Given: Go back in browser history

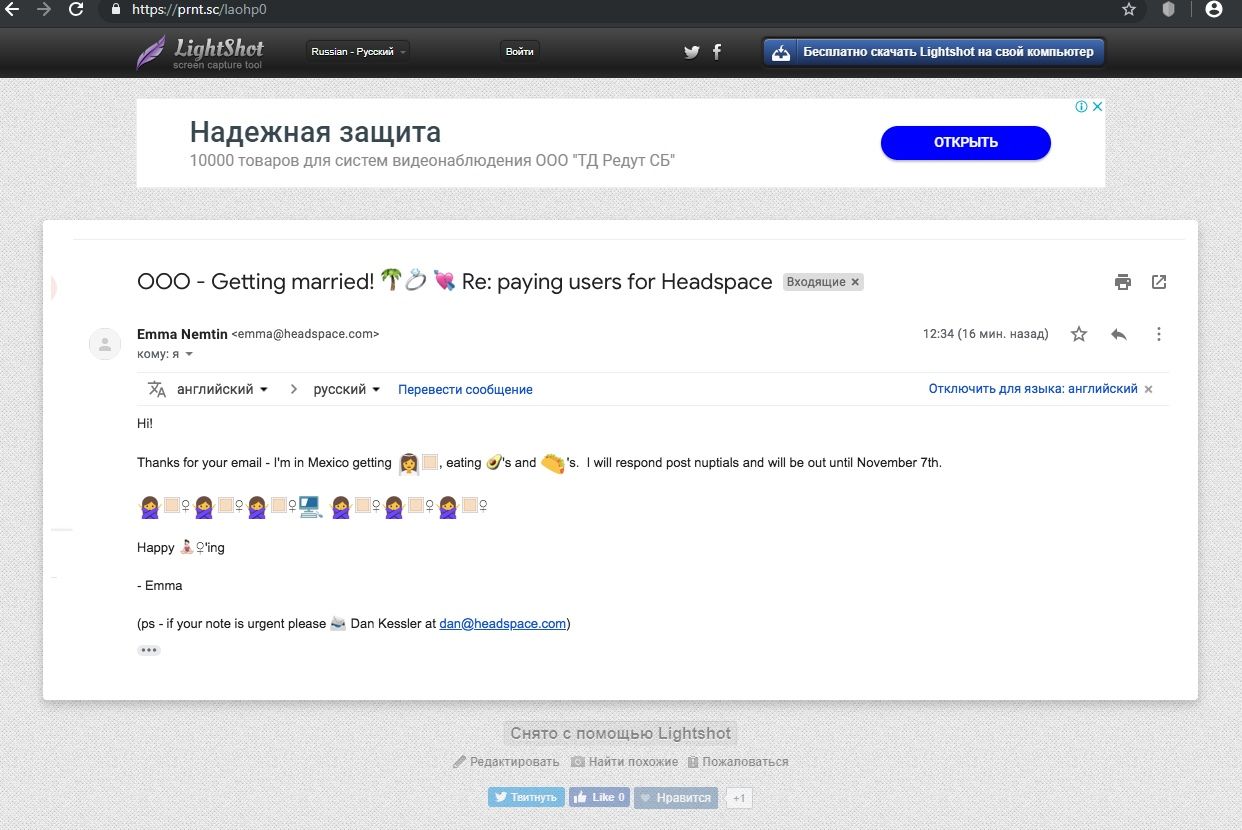Looking at the screenshot, I should pyautogui.click(x=10, y=9).
